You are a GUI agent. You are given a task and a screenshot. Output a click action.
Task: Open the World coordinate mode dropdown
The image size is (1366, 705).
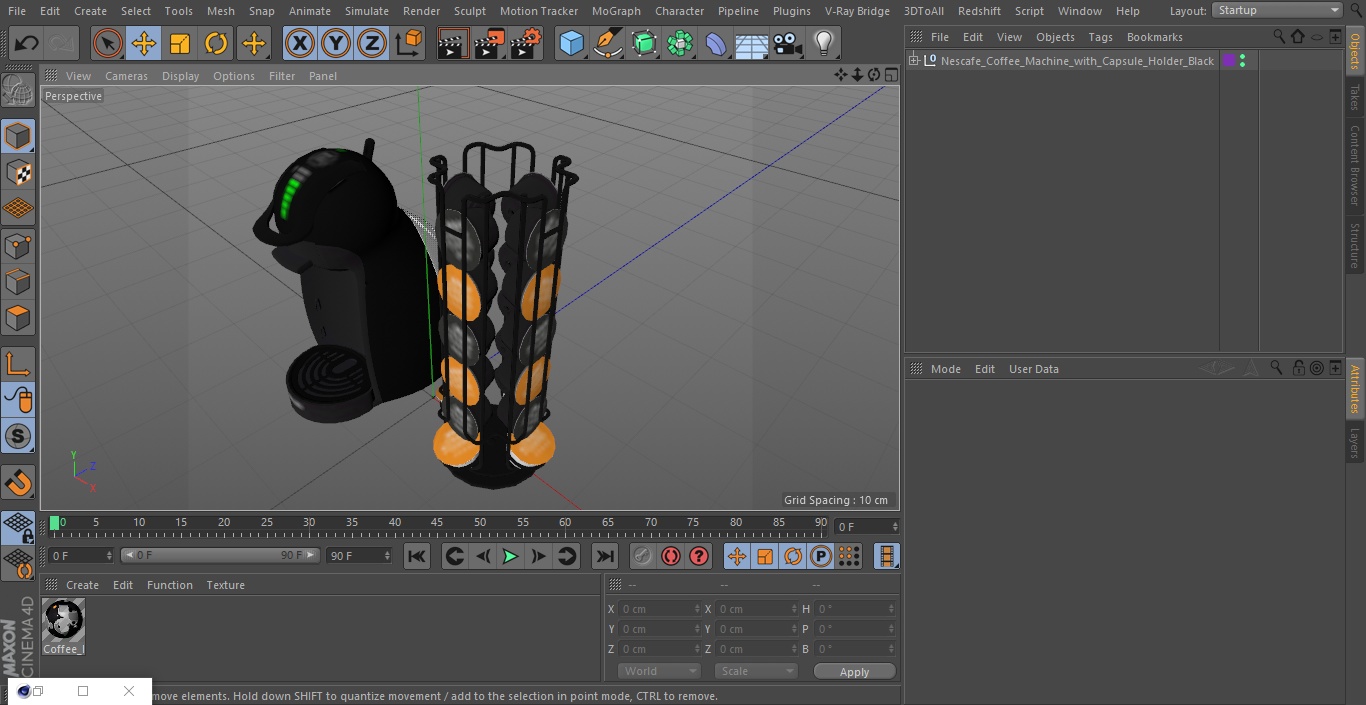659,671
